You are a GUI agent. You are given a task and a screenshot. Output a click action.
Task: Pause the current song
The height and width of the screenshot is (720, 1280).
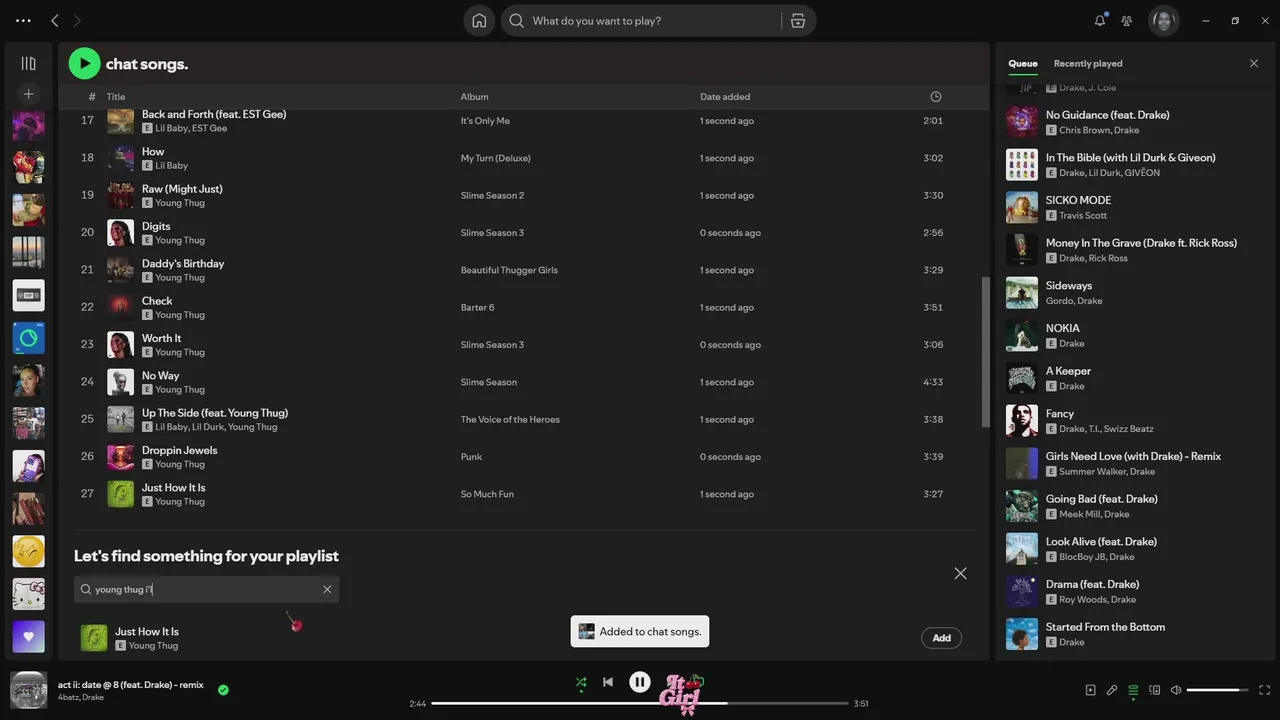pos(640,682)
